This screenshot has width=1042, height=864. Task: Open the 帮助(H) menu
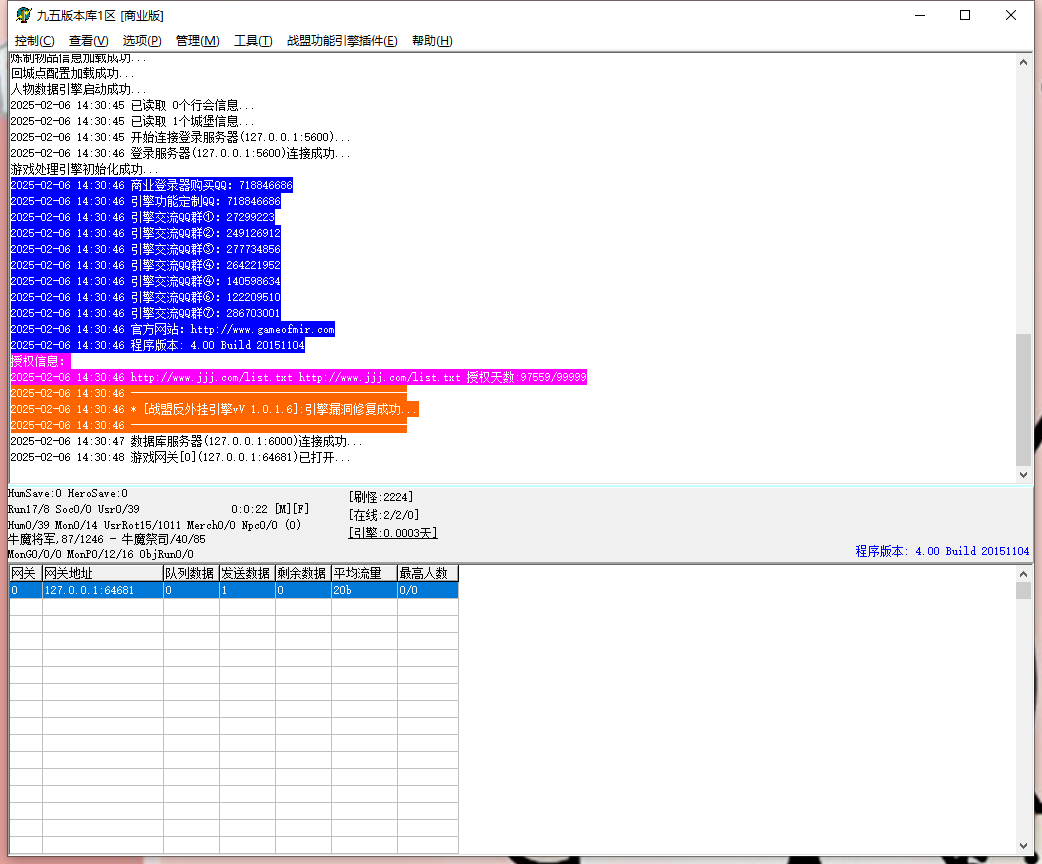tap(432, 41)
